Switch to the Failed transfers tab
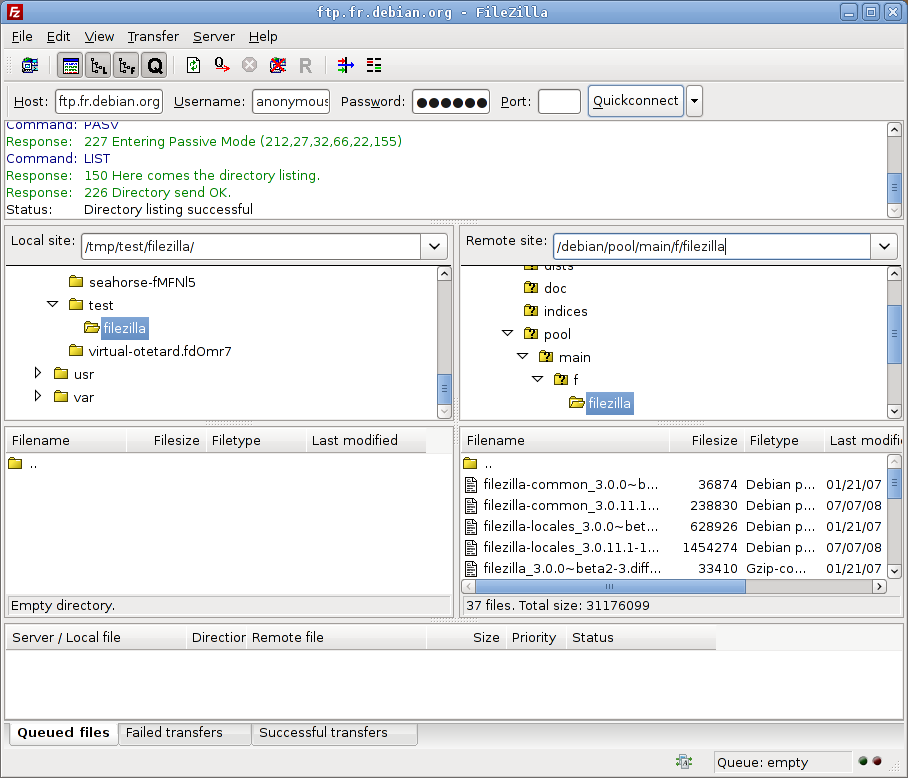This screenshot has width=908, height=778. 183,733
